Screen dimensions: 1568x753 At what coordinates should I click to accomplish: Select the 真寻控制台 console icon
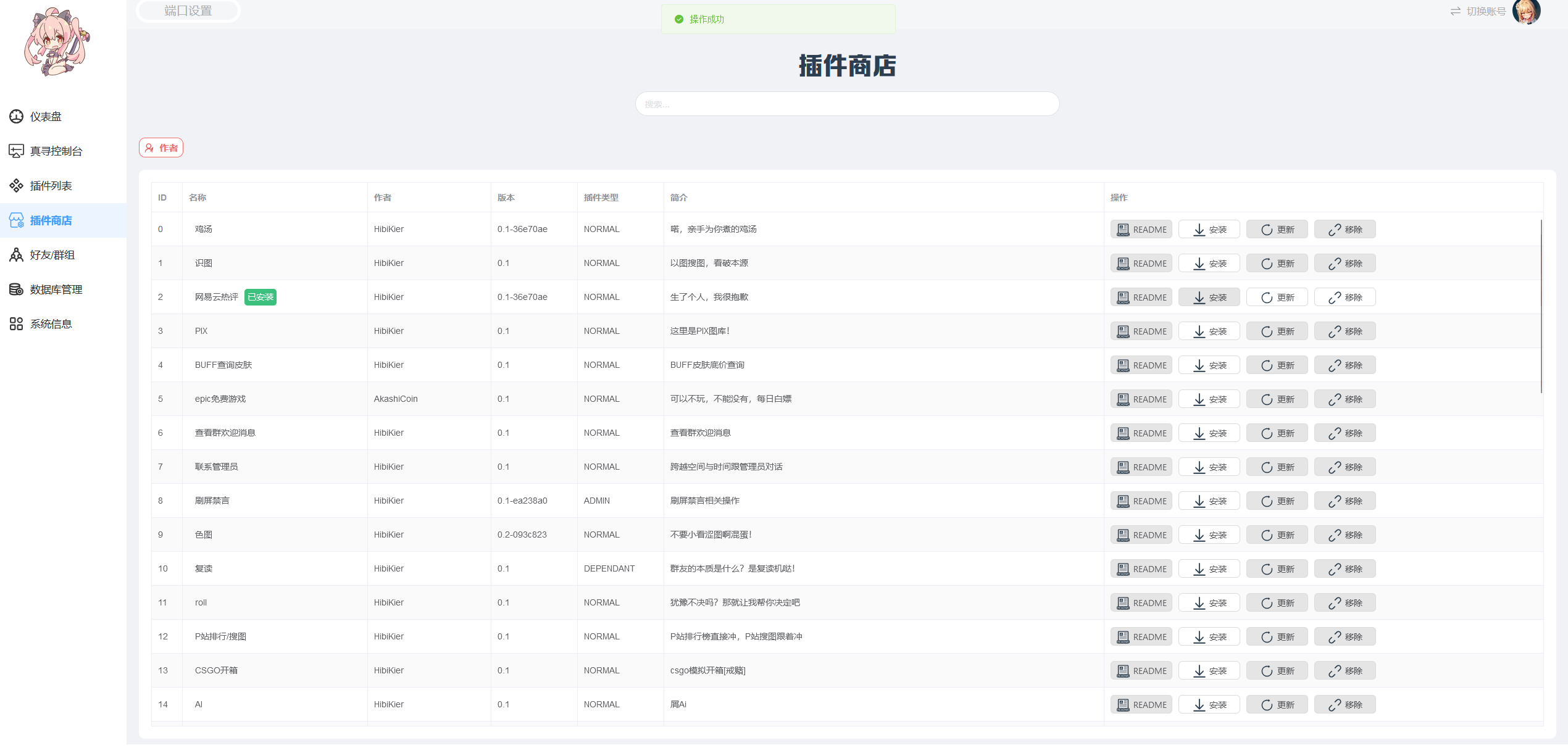tap(16, 151)
